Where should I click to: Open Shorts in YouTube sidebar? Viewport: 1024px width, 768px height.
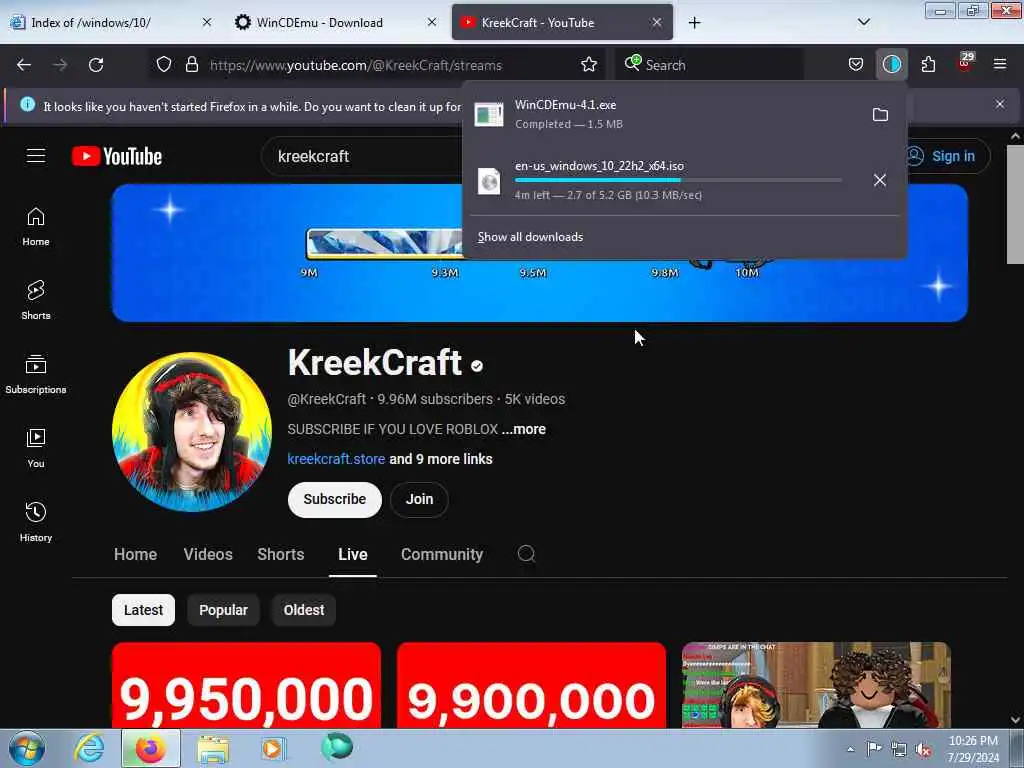point(36,300)
